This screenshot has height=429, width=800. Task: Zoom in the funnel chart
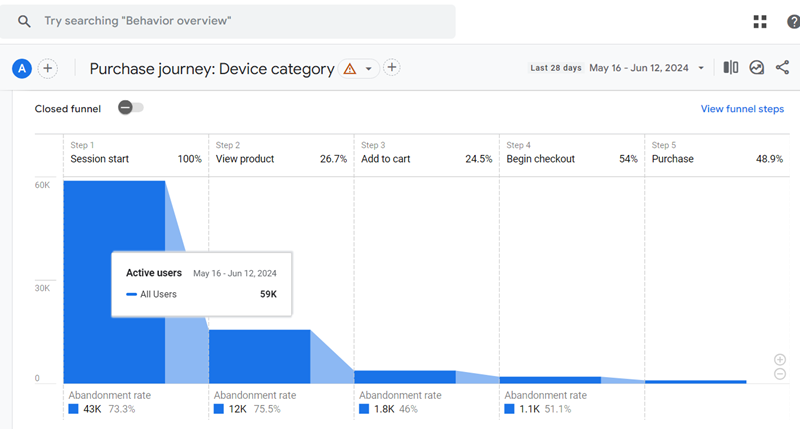pos(780,360)
